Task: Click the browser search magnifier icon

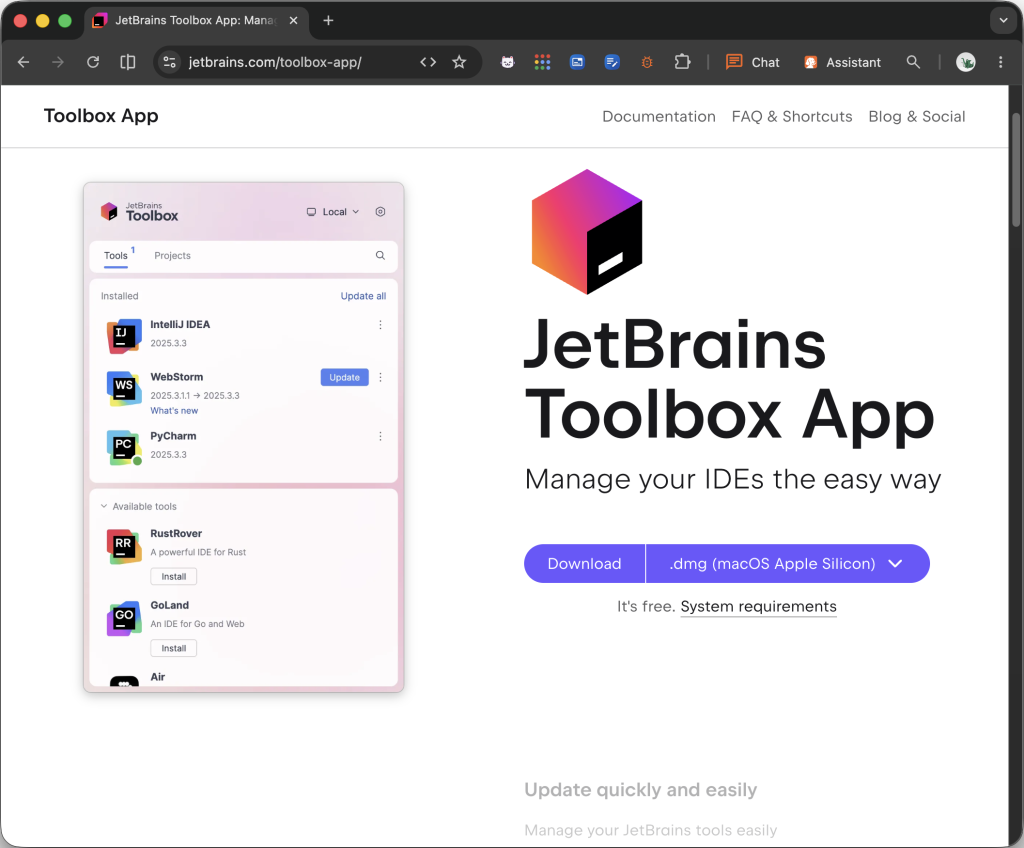Action: tap(913, 62)
